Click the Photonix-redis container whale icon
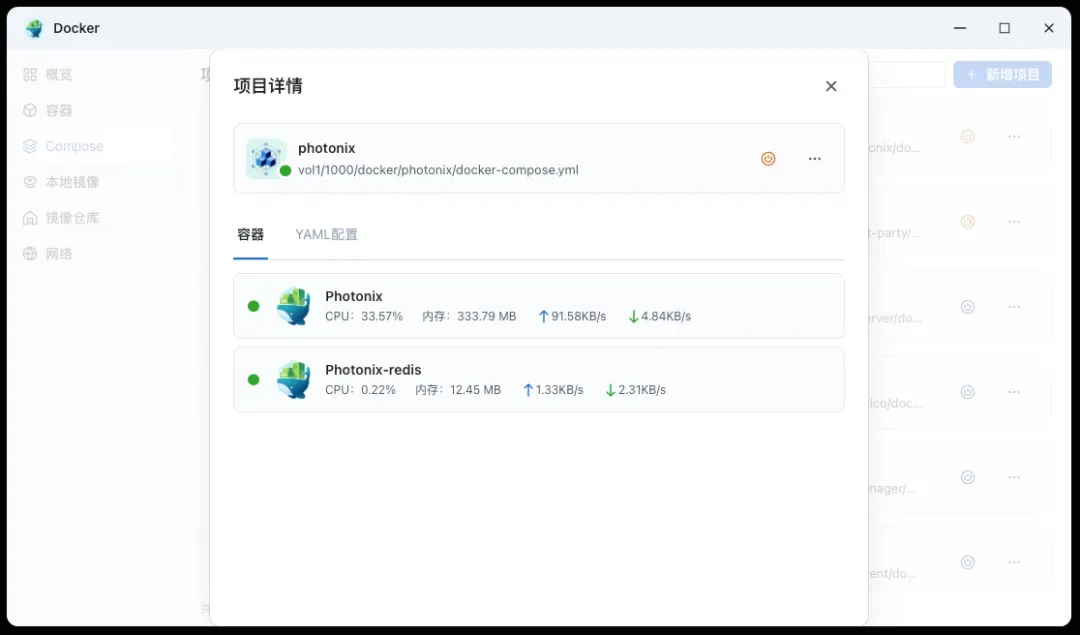Screen dimensions: 1080x635 coord(294,379)
